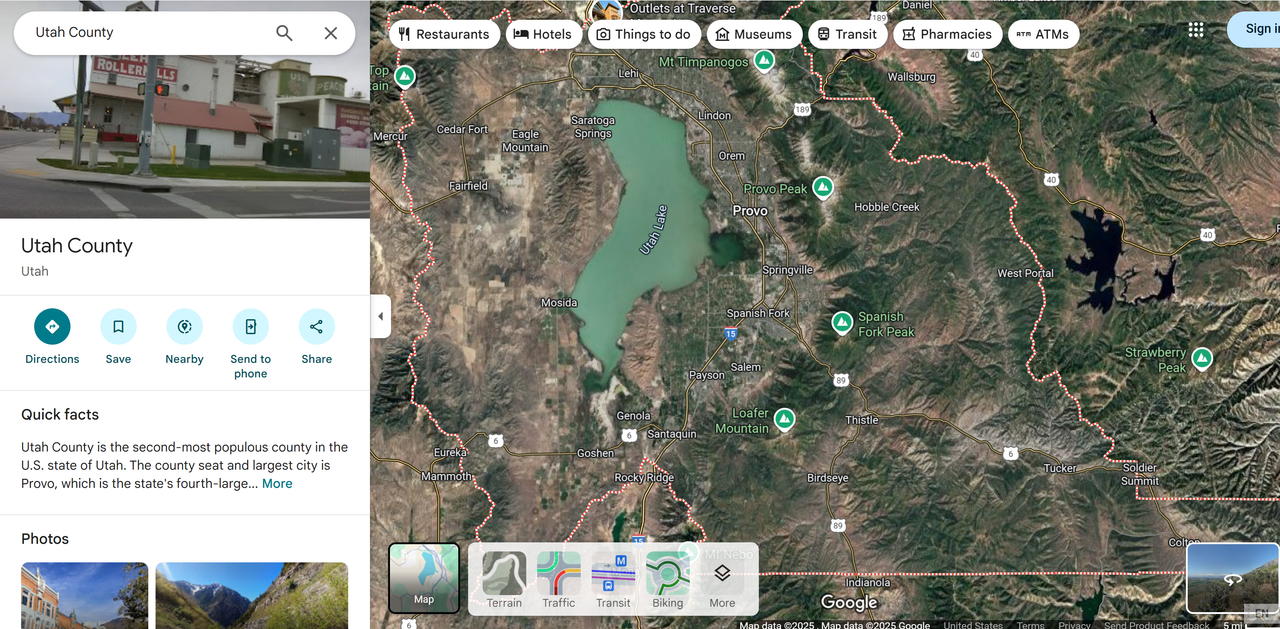1280x629 pixels.
Task: Select the Transit category chip
Action: tap(847, 34)
